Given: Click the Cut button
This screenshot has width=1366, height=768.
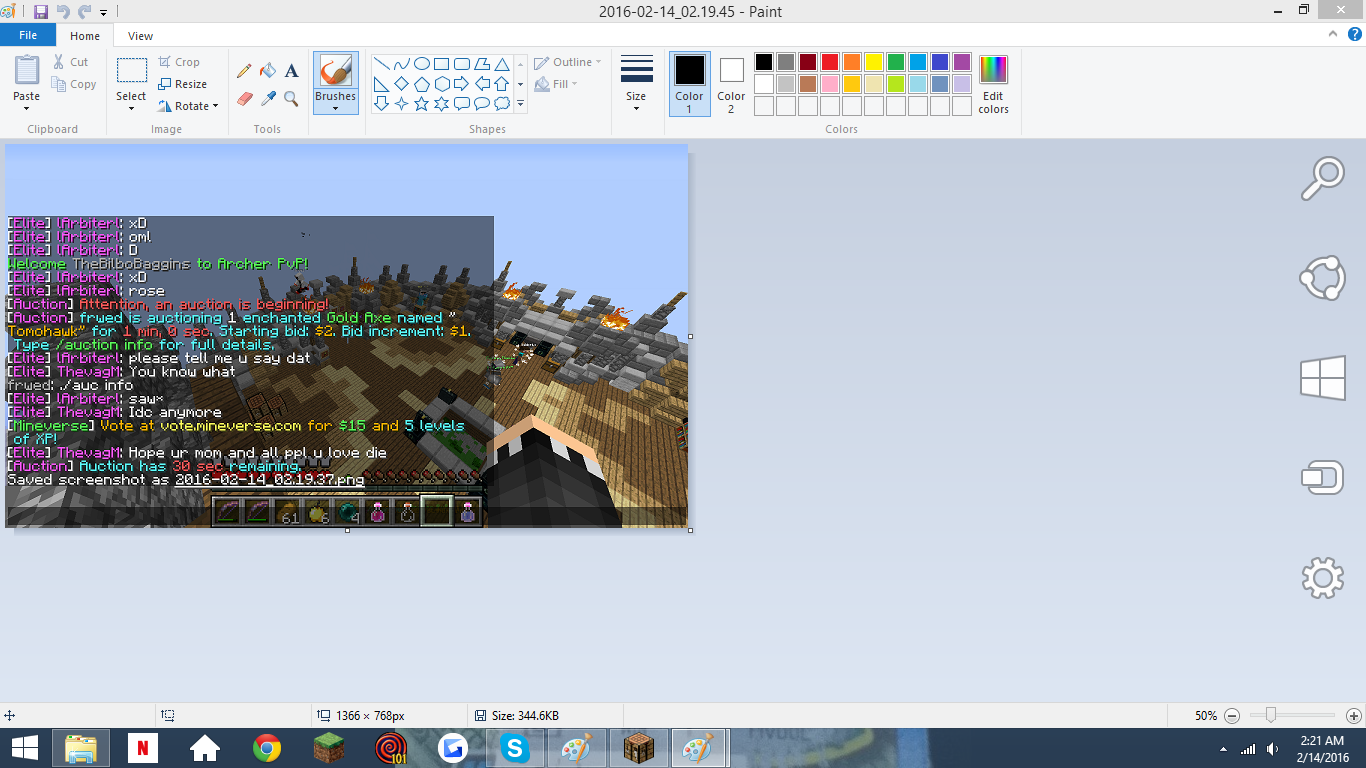Looking at the screenshot, I should [71, 62].
